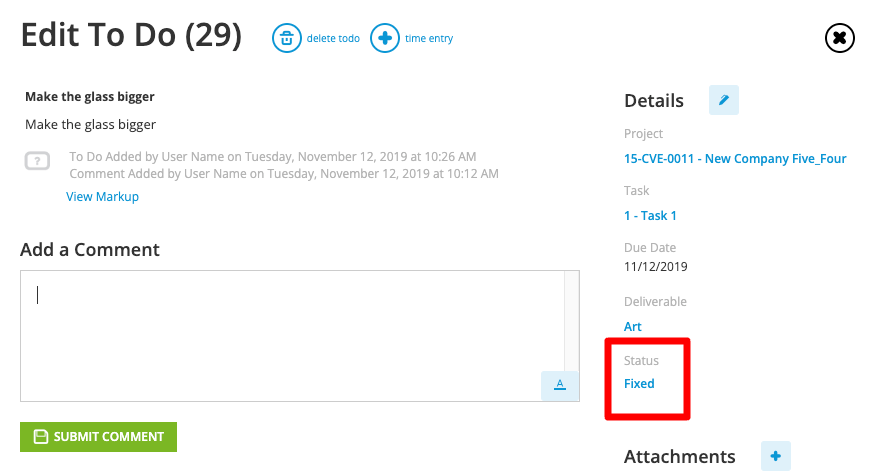Open the Art deliverable link
This screenshot has height=471, width=890.
632,327
